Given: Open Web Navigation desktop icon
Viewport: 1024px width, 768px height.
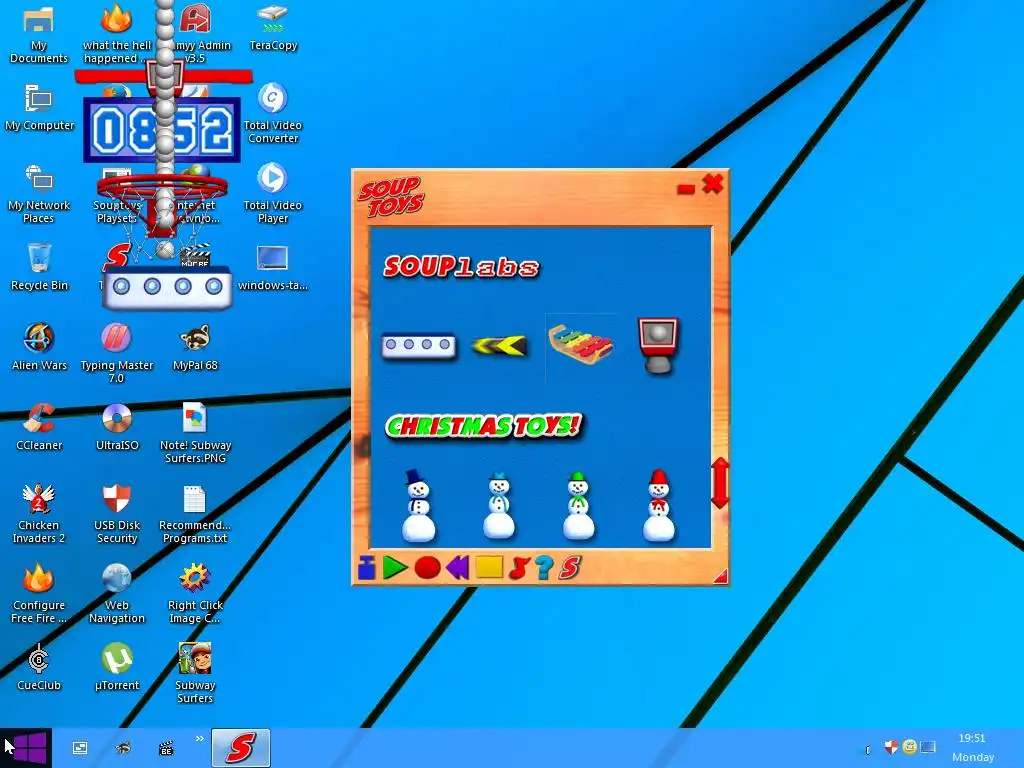Looking at the screenshot, I should coord(117,594).
